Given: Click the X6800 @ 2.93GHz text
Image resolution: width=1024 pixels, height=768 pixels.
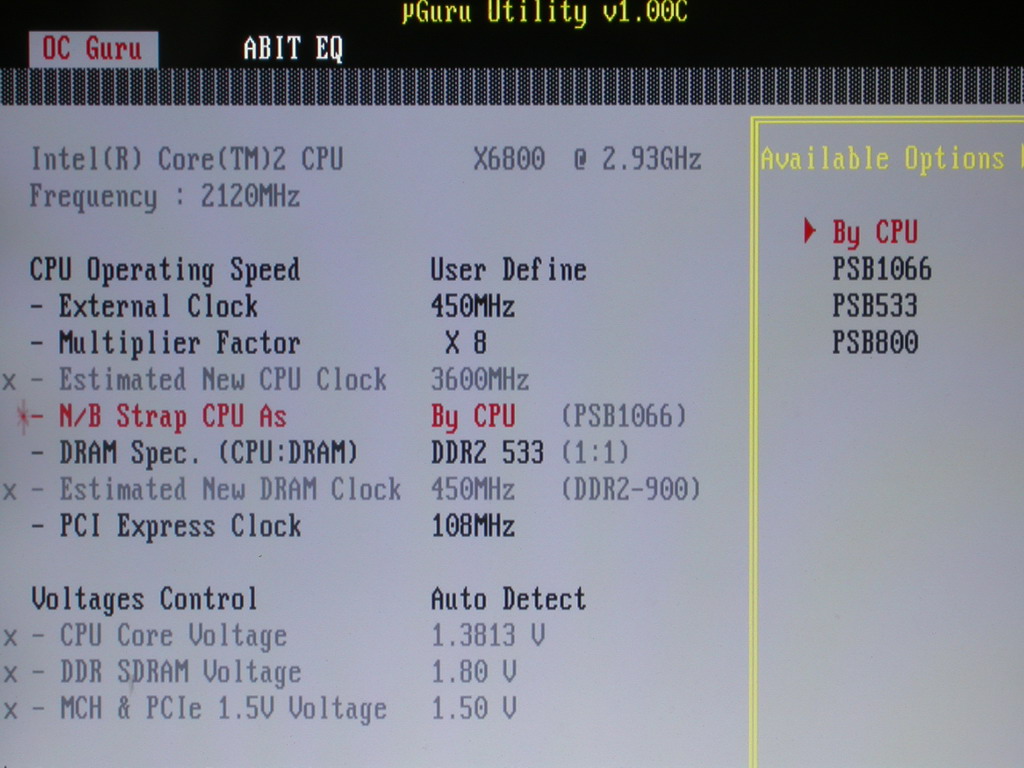Looking at the screenshot, I should pos(587,159).
